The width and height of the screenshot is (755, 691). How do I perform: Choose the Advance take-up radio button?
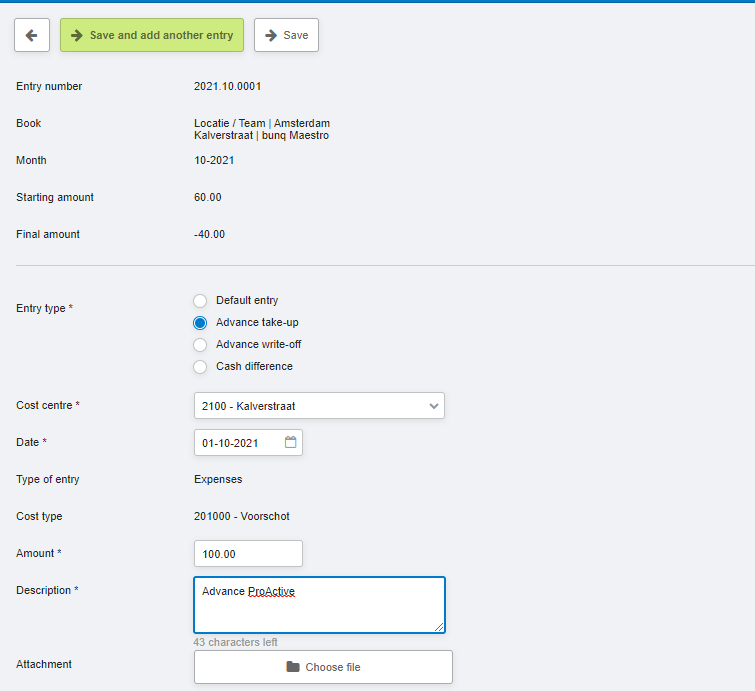(200, 323)
